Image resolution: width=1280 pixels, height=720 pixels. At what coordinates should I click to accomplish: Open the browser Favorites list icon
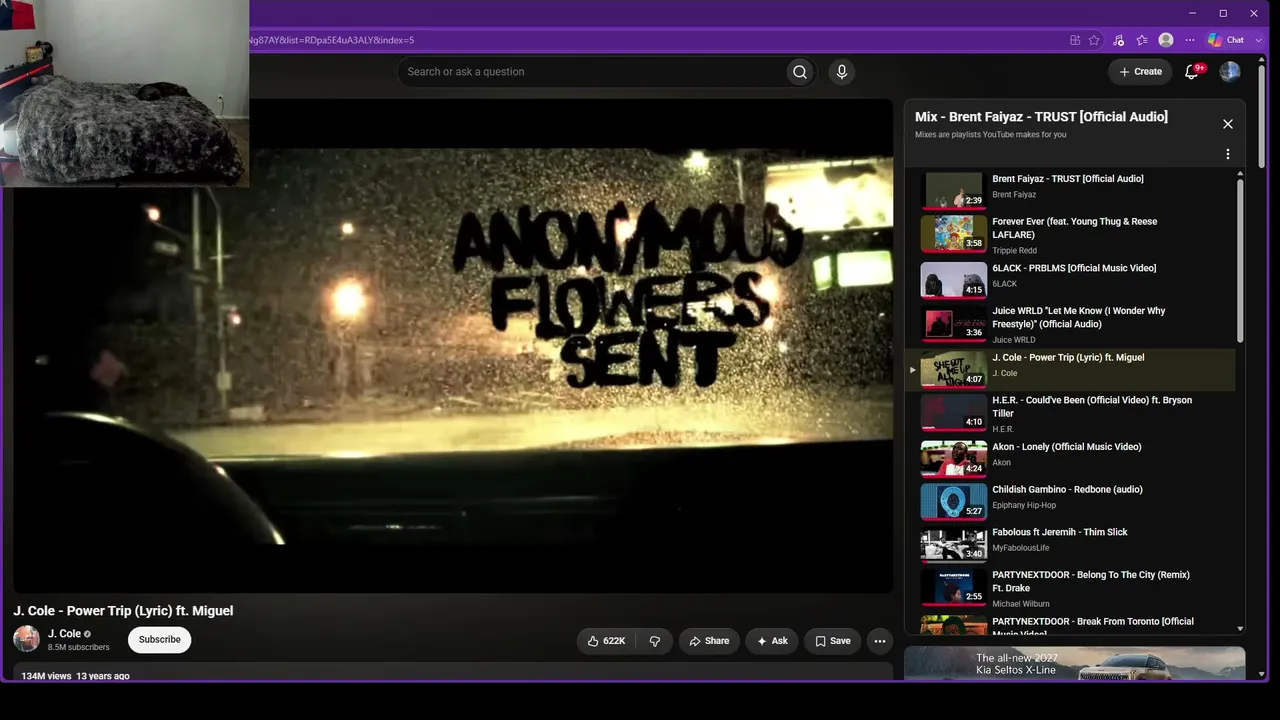coord(1142,40)
